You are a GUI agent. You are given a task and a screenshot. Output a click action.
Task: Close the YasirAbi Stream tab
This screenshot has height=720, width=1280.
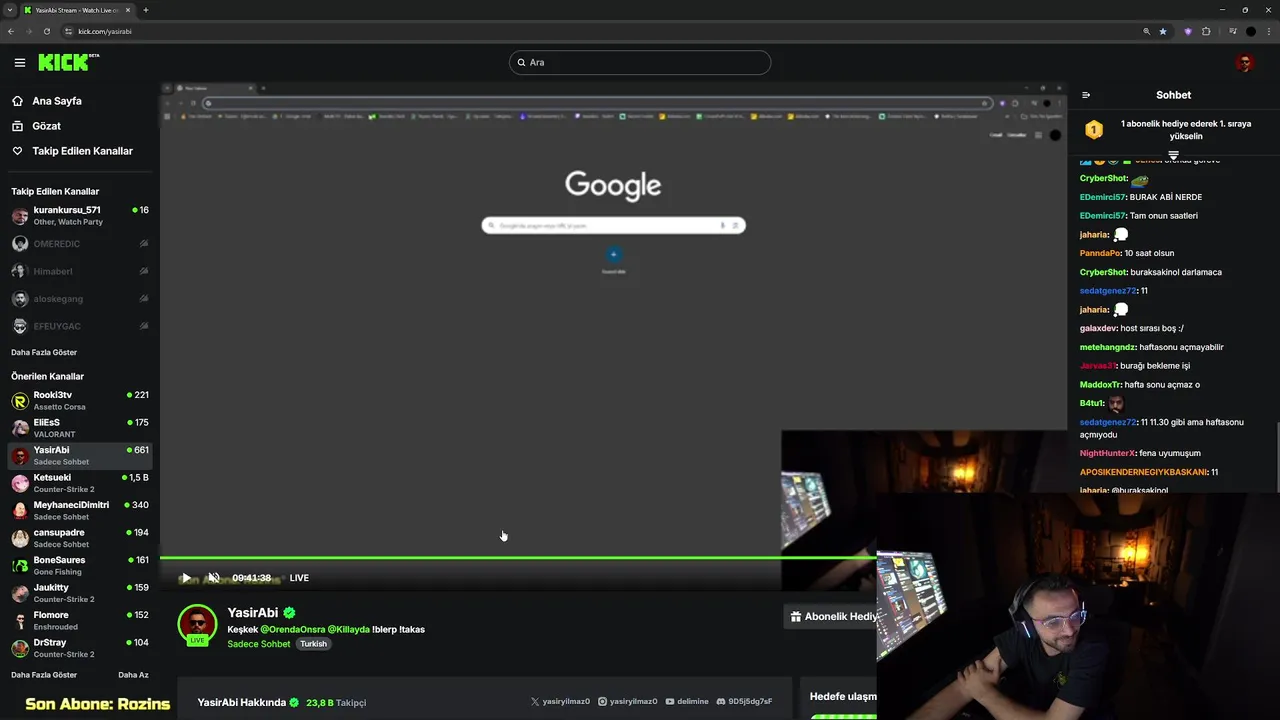click(x=128, y=10)
